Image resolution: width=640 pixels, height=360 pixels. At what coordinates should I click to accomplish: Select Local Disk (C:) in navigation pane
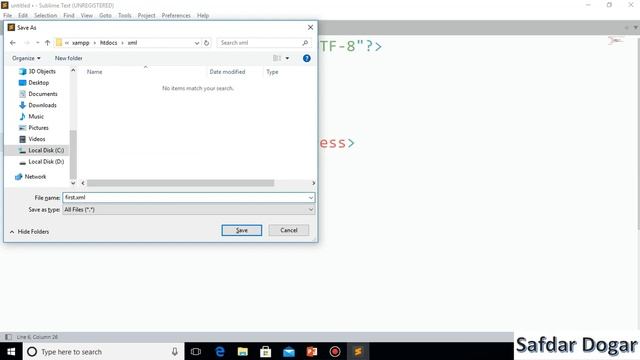coord(41,151)
